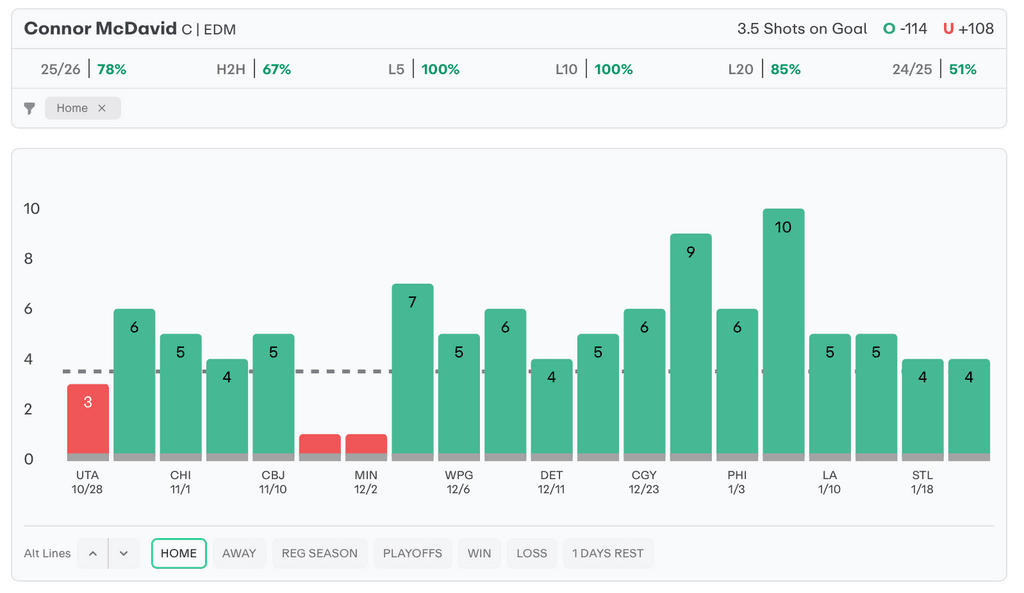The width and height of the screenshot is (1024, 593).
Task: Click the filter funnel icon
Action: 29,108
